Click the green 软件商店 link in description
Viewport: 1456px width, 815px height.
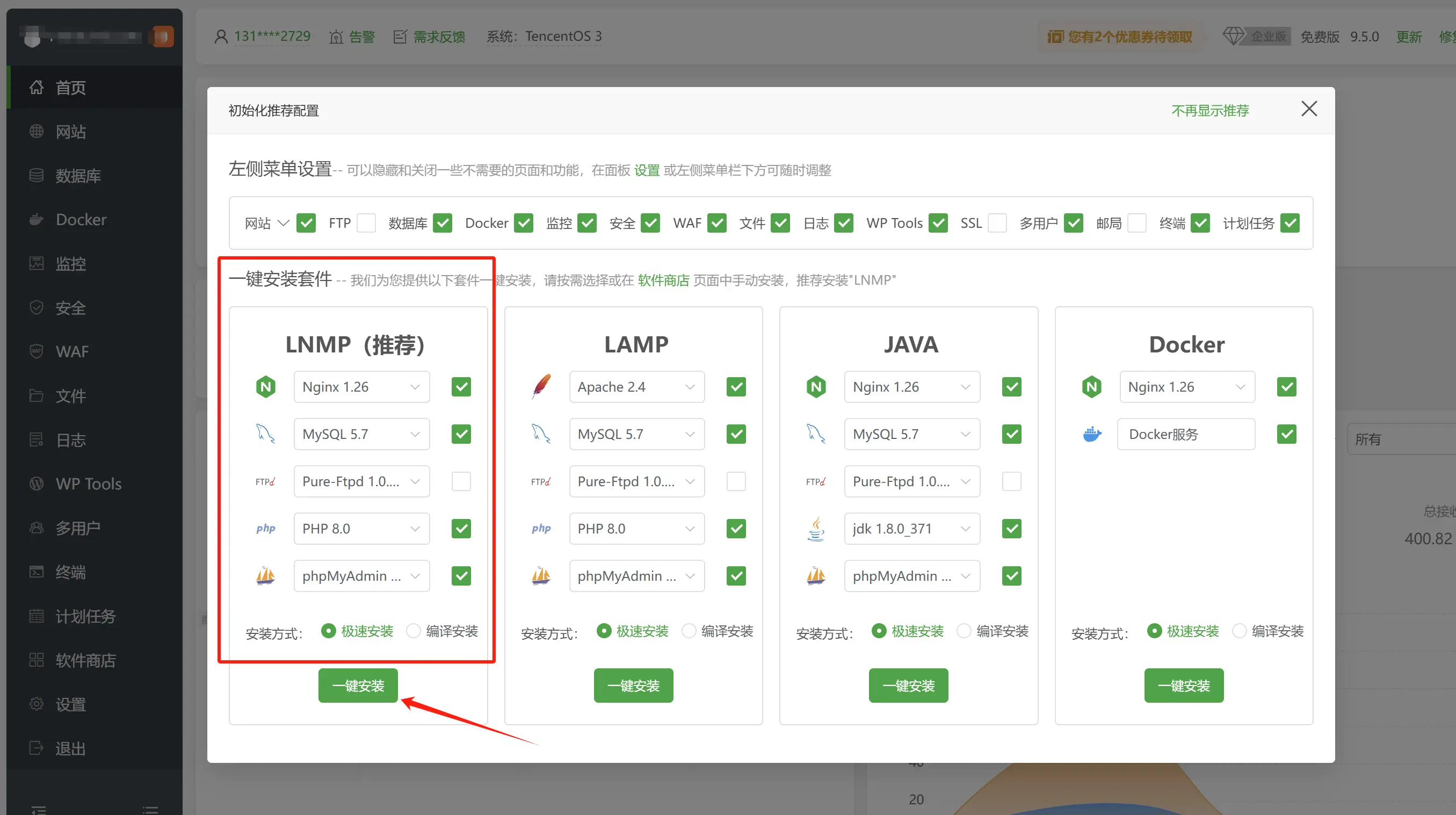tap(664, 280)
